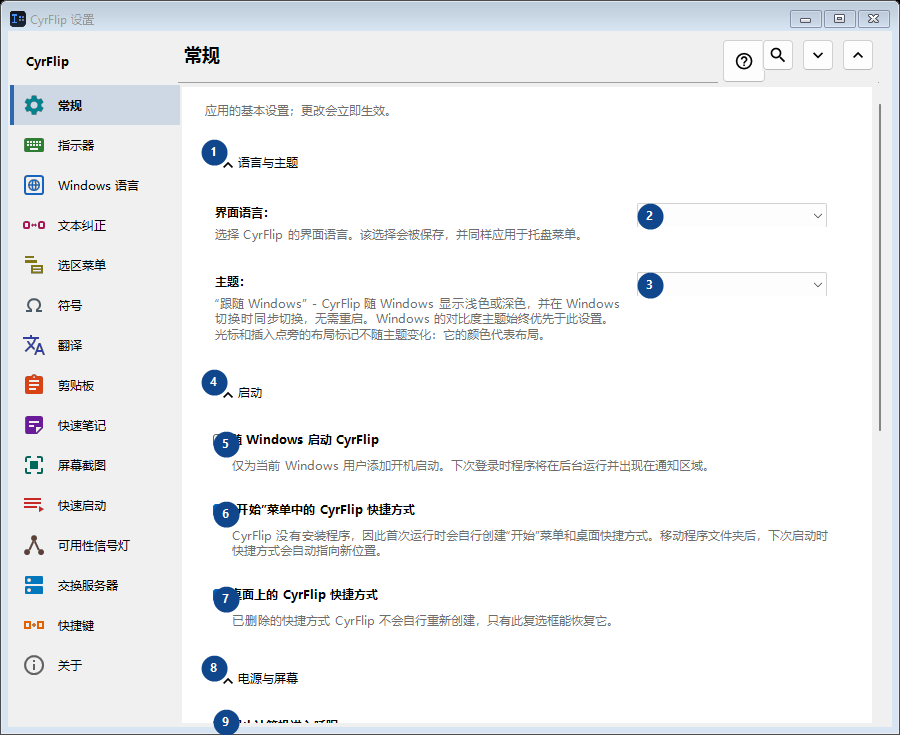Open the Windows 语言 globe page
The image size is (900, 735).
pos(95,185)
